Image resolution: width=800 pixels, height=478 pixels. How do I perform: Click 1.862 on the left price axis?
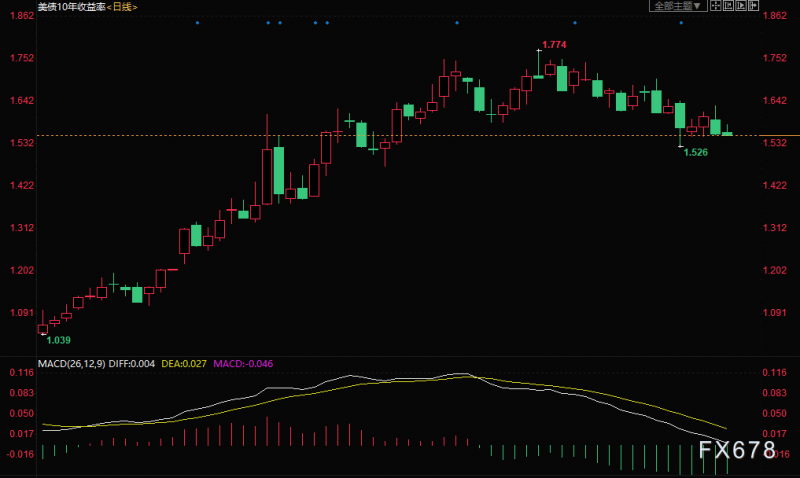point(22,16)
